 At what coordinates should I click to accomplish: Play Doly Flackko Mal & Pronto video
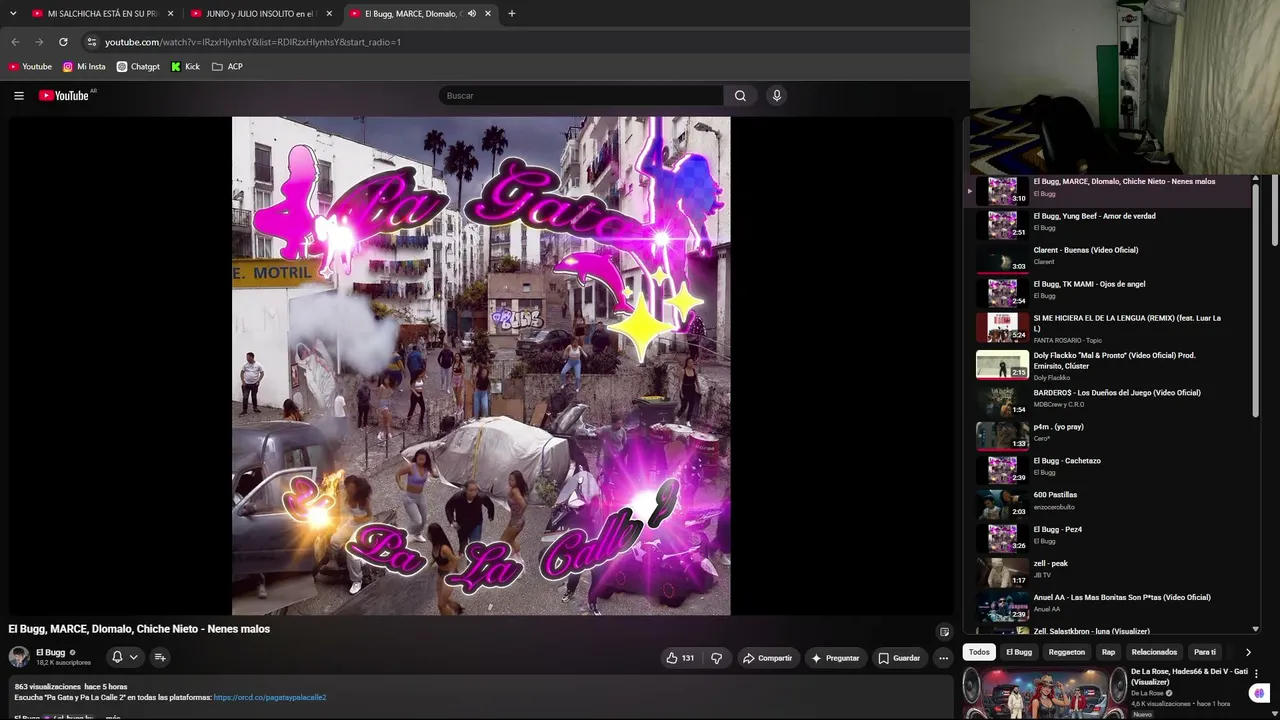point(1107,365)
